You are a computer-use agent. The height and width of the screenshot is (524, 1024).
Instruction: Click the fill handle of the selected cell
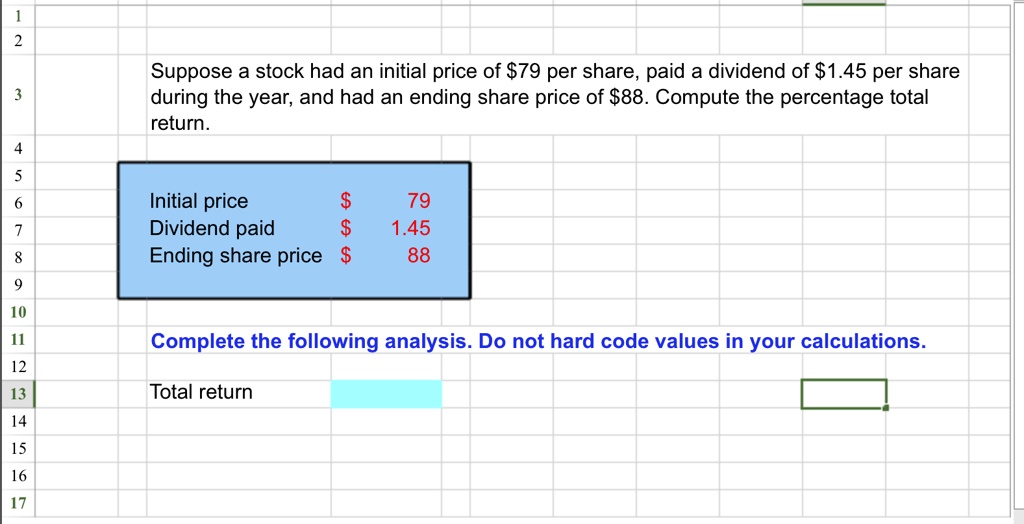[886, 408]
